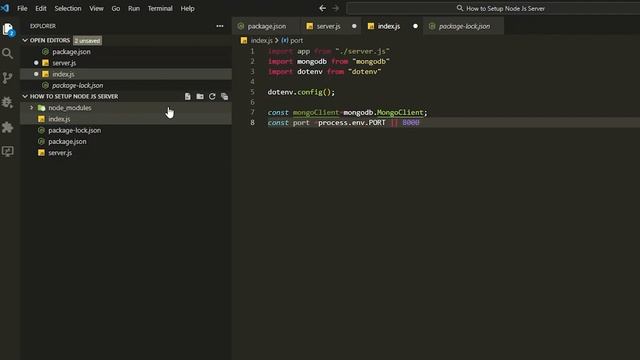Click mongoClient variable on line 7

pos(316,112)
